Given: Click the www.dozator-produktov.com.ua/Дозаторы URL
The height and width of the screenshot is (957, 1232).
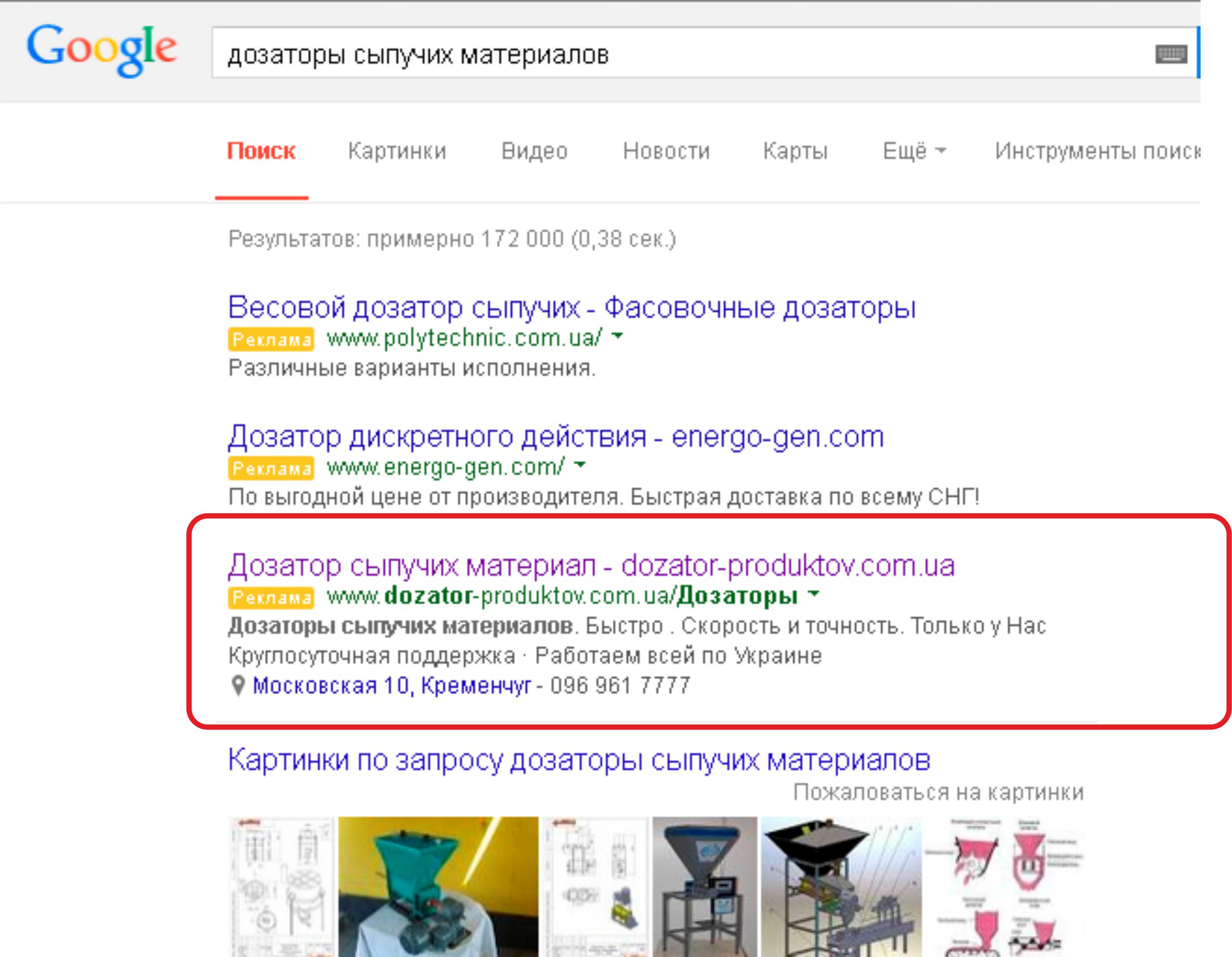Looking at the screenshot, I should point(562,596).
